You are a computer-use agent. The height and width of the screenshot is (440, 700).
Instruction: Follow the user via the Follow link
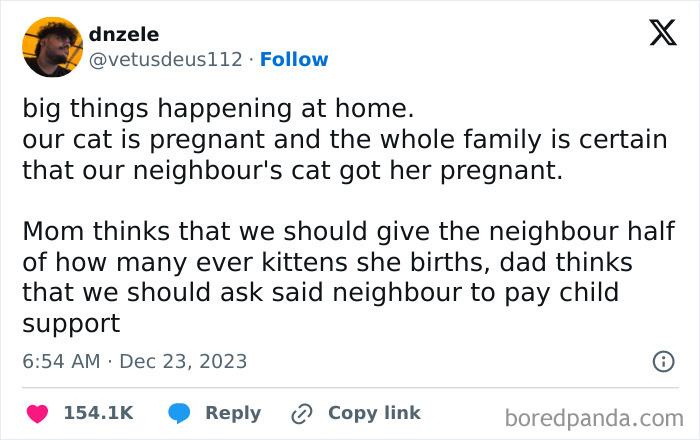(294, 60)
